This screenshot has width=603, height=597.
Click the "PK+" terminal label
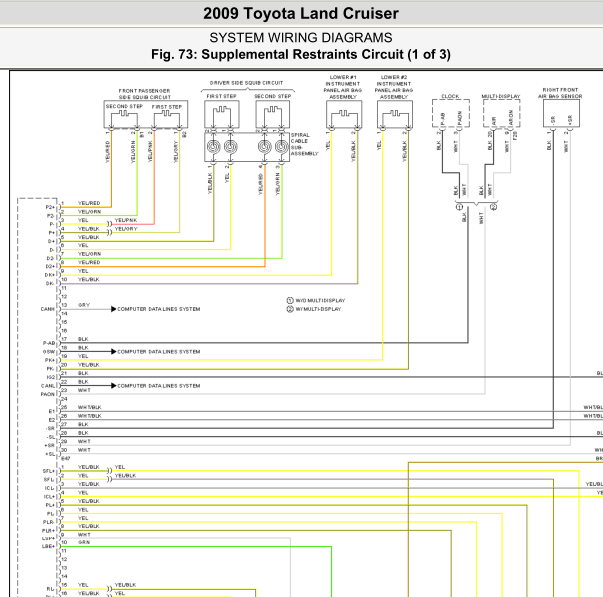coord(50,360)
